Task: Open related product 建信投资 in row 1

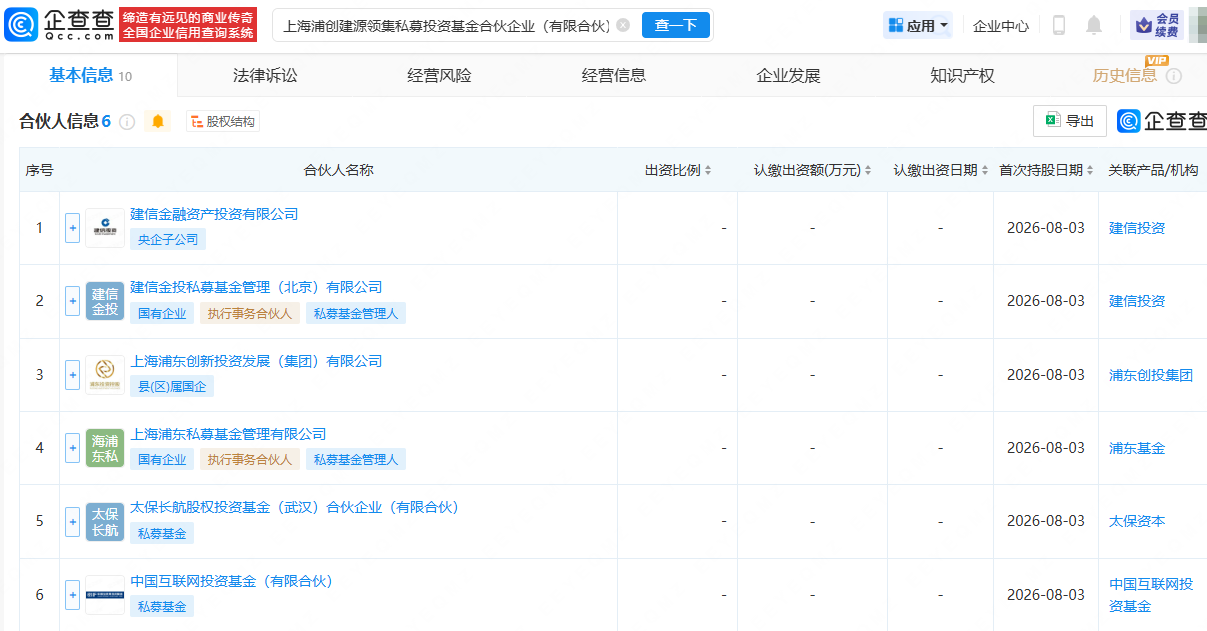Action: coord(1137,228)
